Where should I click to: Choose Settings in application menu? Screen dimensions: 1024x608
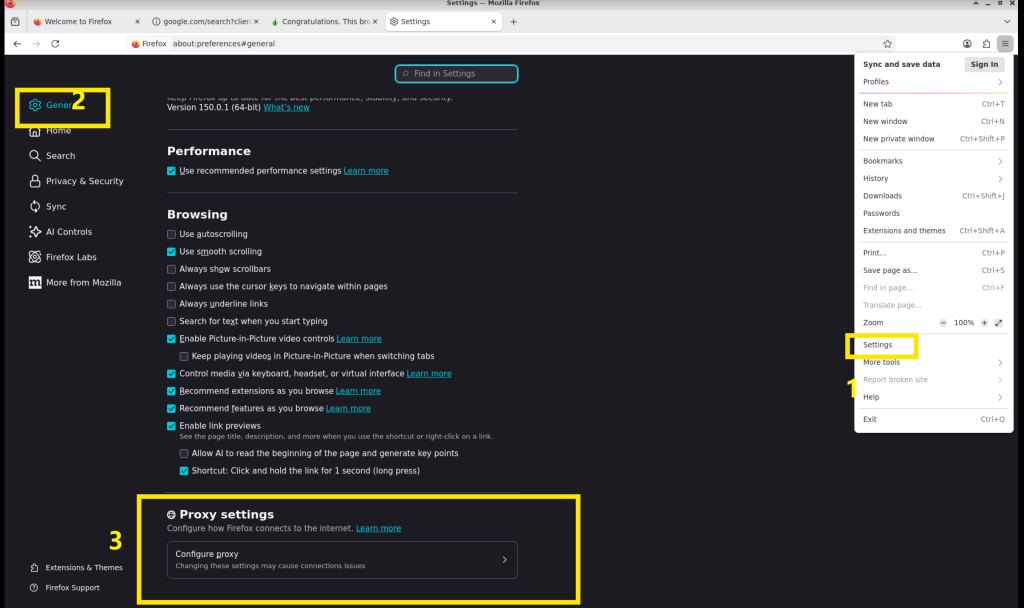coord(933,345)
